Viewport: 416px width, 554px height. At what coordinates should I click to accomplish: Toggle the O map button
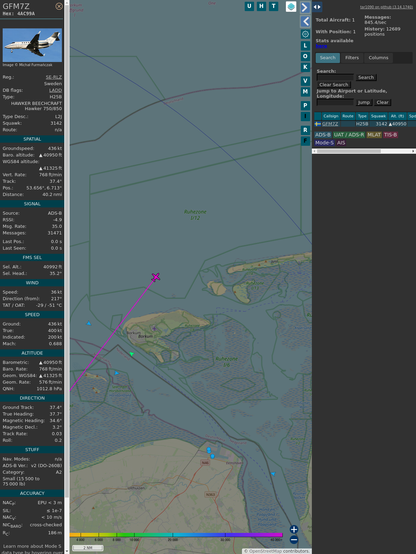coord(305,56)
